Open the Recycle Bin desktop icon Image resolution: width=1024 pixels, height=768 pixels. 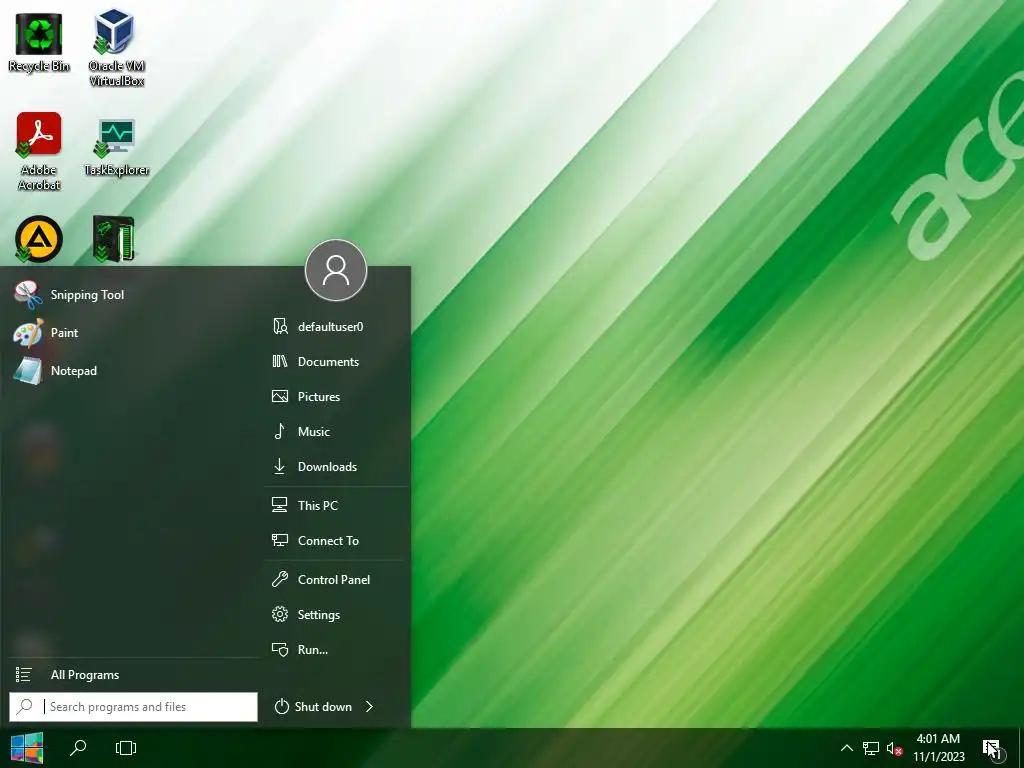tap(39, 42)
